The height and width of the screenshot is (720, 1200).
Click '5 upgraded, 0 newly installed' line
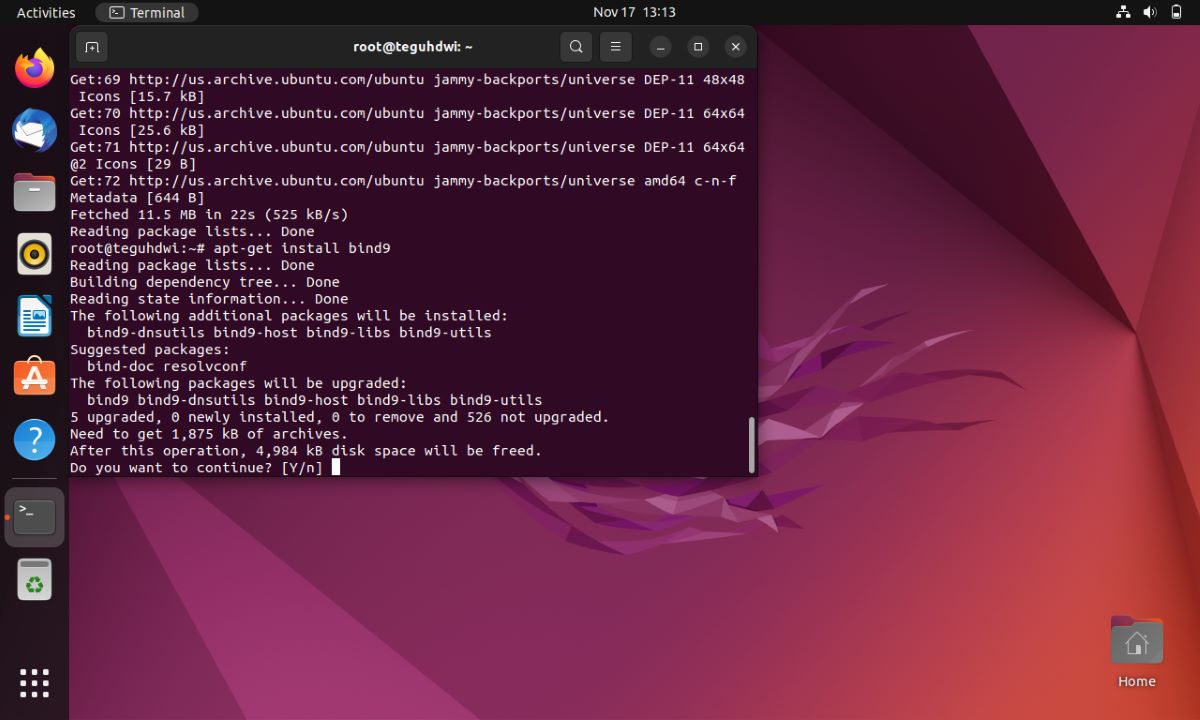tap(339, 417)
